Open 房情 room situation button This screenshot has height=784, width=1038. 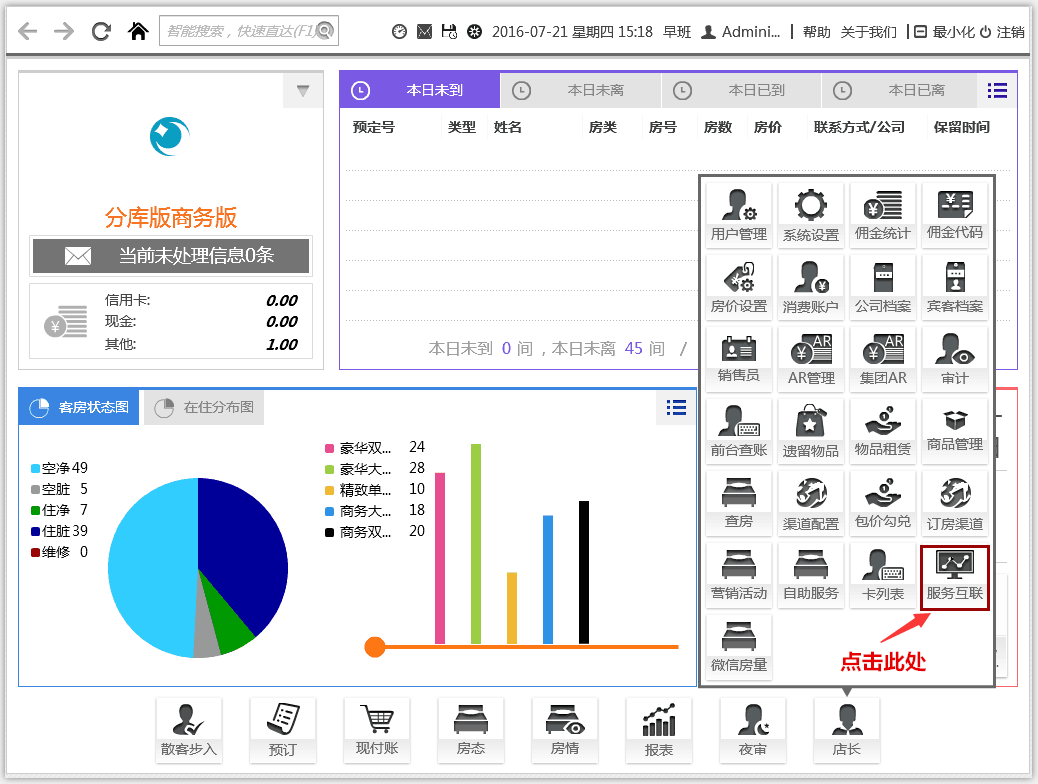pos(565,730)
